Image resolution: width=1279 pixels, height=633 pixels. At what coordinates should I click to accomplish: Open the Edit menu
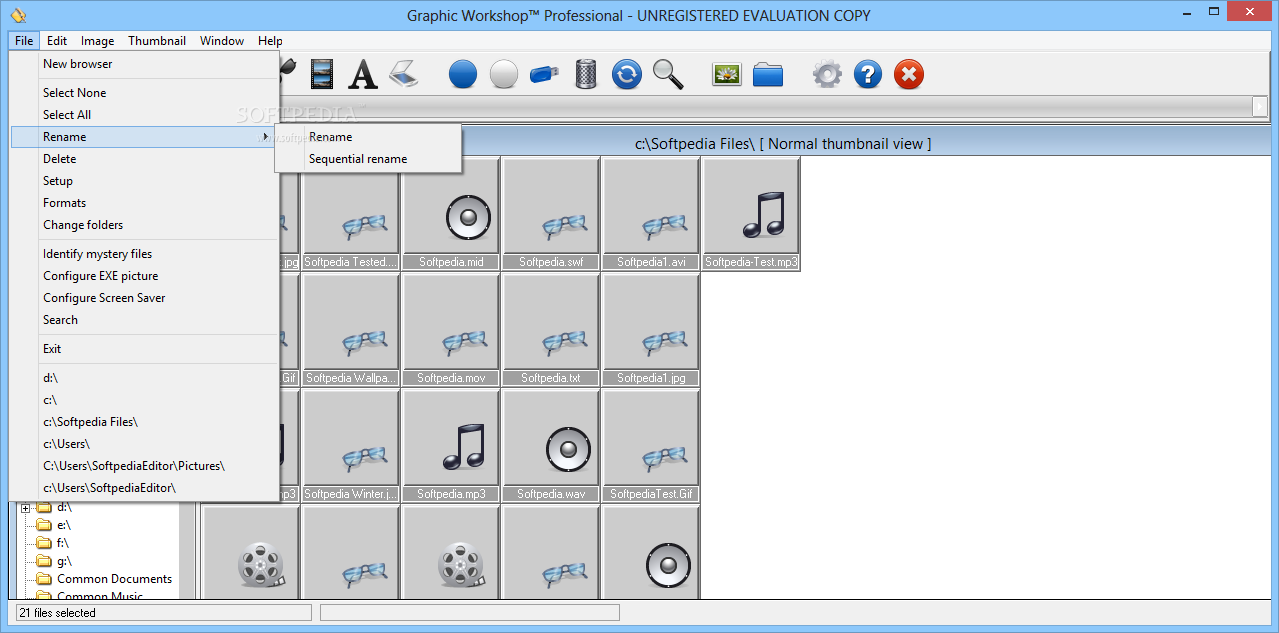tap(57, 41)
